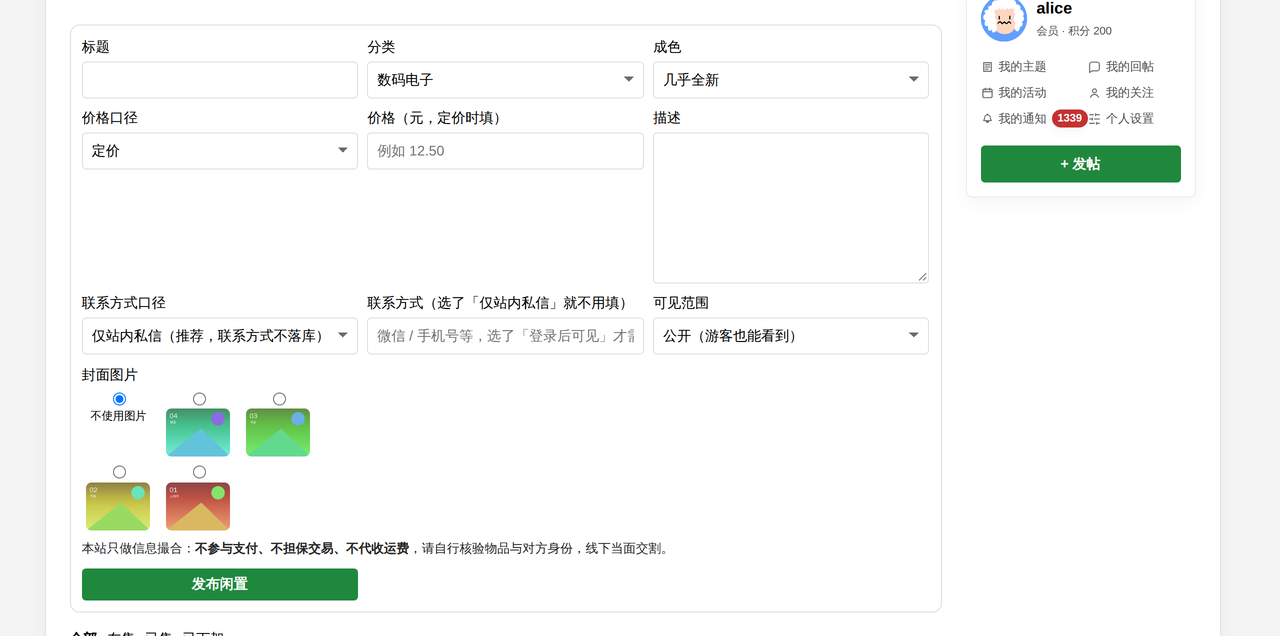Open My Topics via its document icon

click(x=987, y=67)
